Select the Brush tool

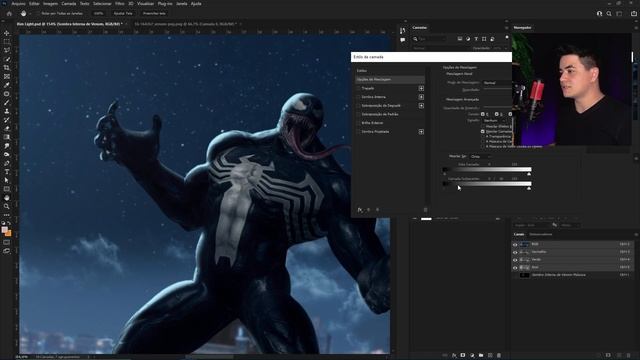pyautogui.click(x=7, y=102)
